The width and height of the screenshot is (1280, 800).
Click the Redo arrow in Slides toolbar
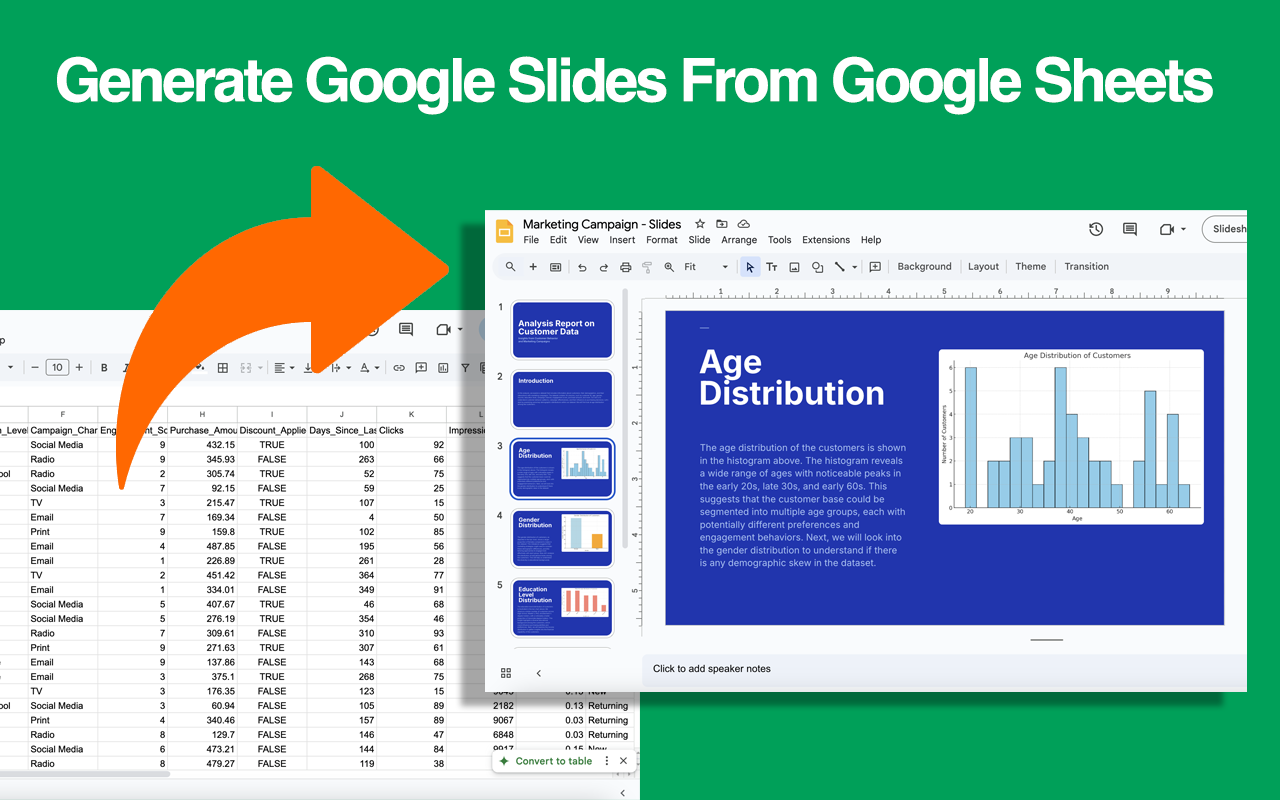604,267
